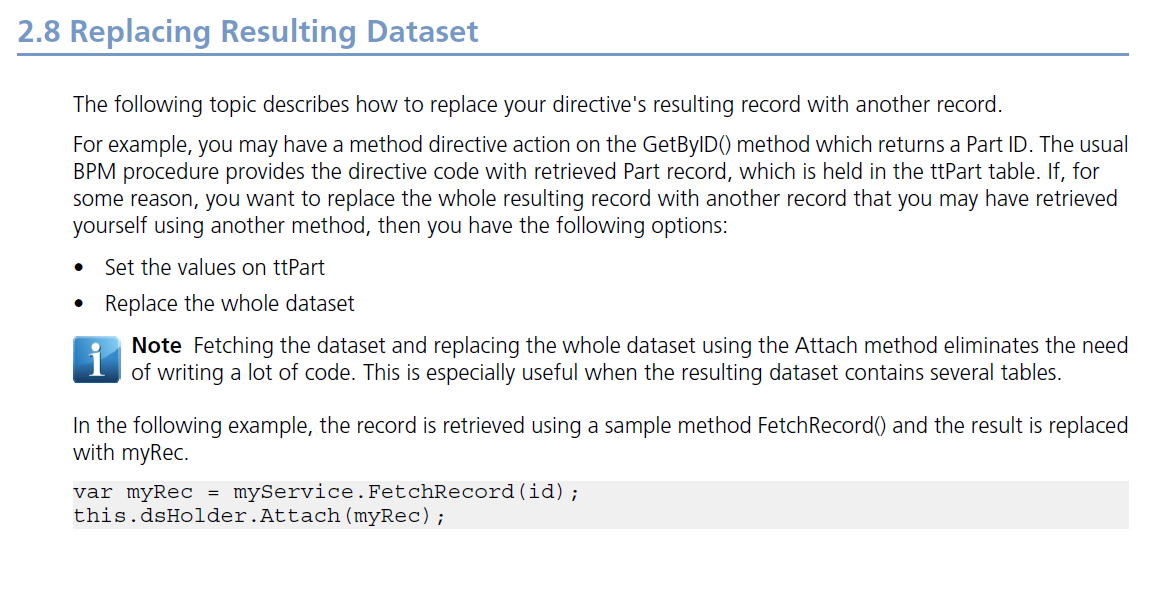The image size is (1168, 590).
Task: Click "FetchRecord()" in the example sentence
Action: click(x=822, y=426)
